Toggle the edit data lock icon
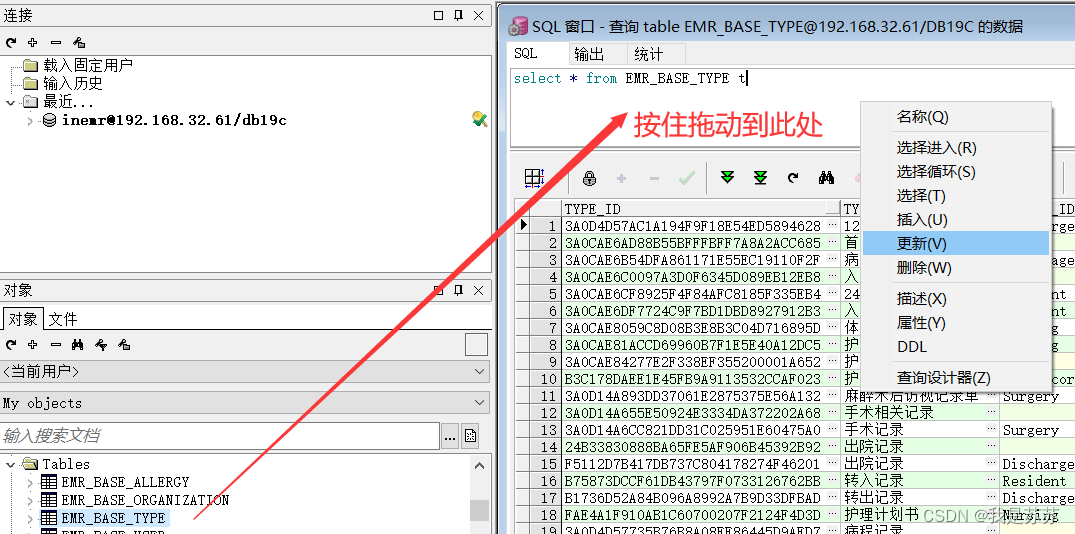The image size is (1075, 534). click(x=589, y=178)
